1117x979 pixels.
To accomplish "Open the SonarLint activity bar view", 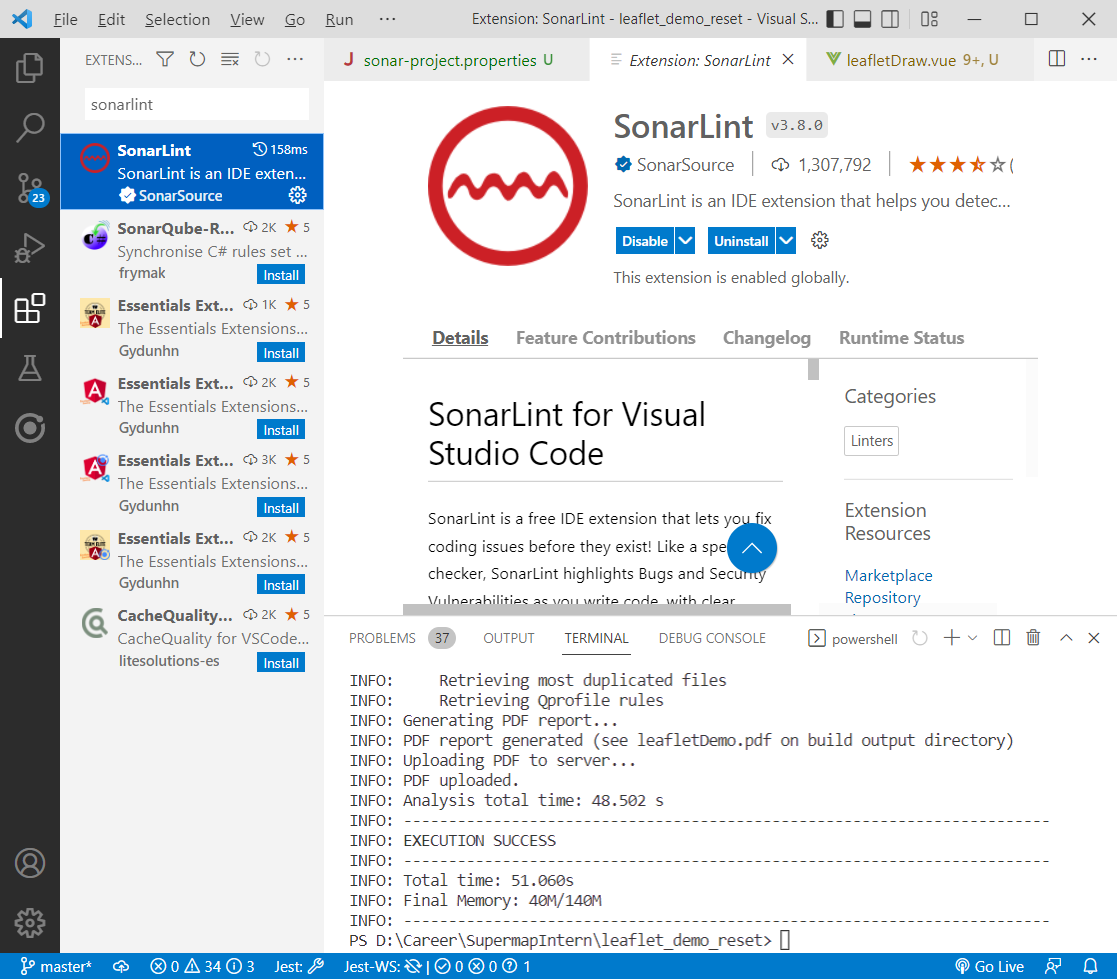I will click(30, 428).
